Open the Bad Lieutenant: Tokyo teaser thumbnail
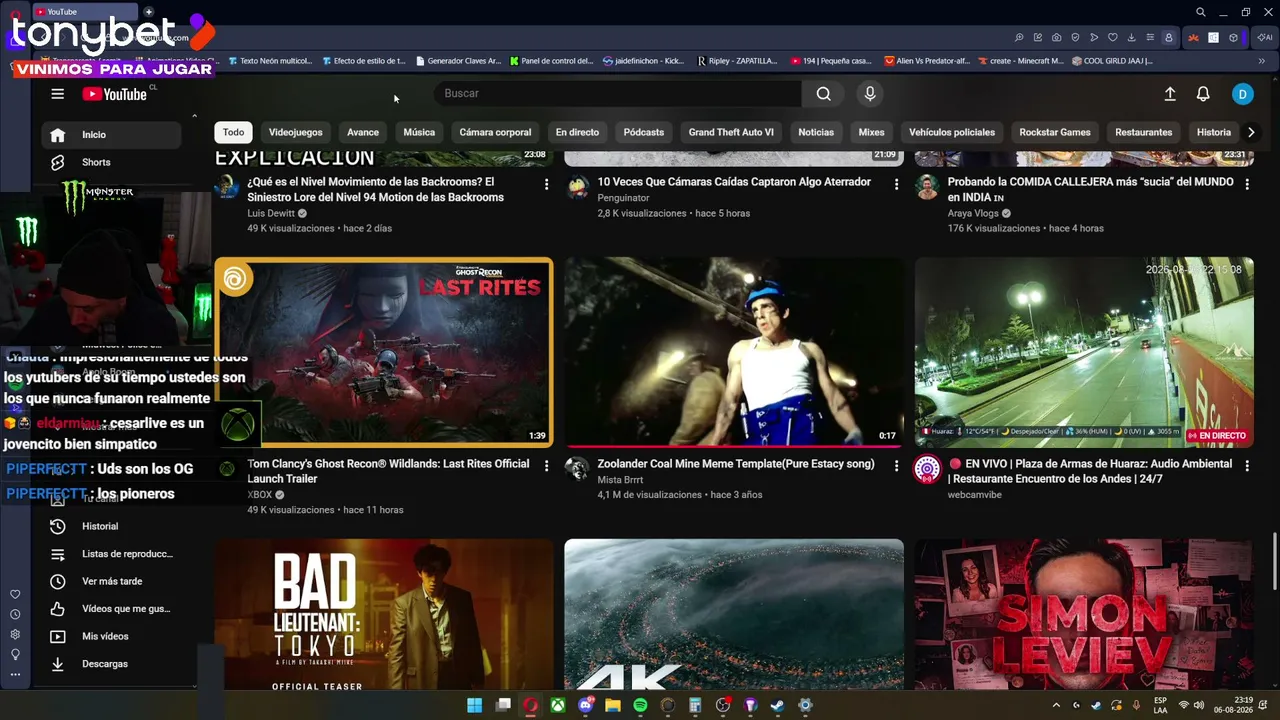This screenshot has width=1280, height=720. point(384,615)
